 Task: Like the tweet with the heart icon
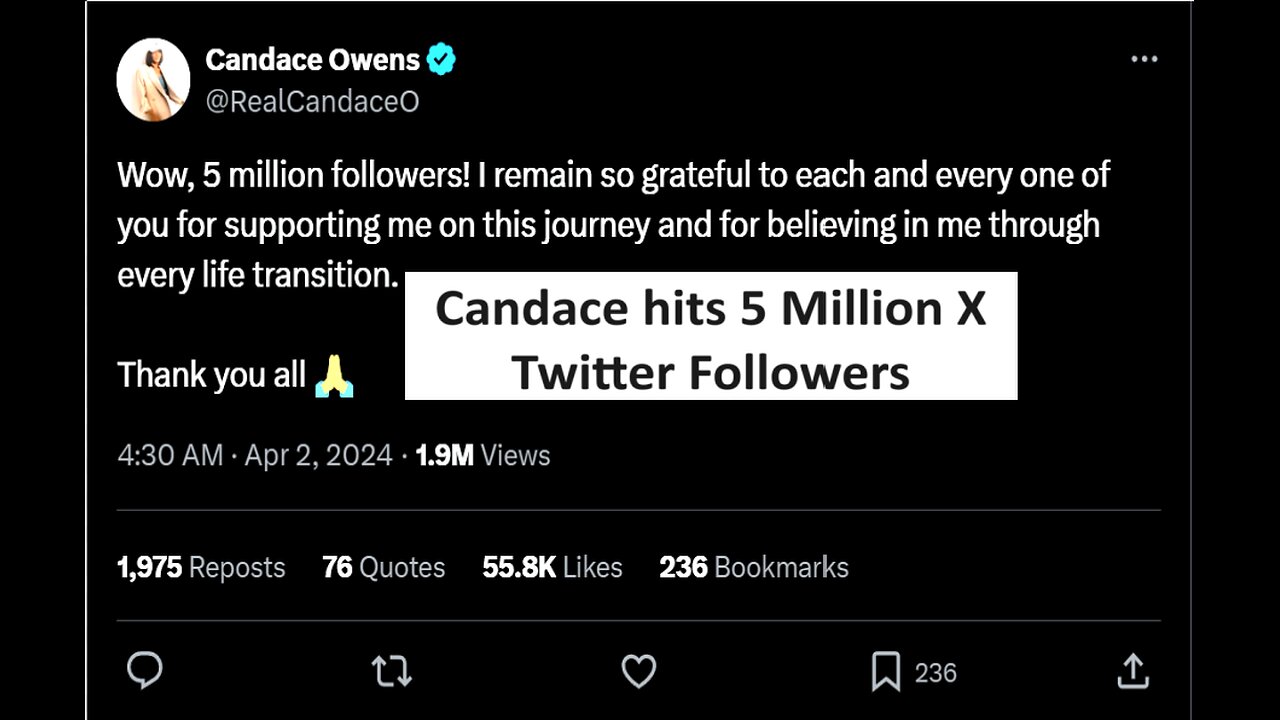pos(638,672)
